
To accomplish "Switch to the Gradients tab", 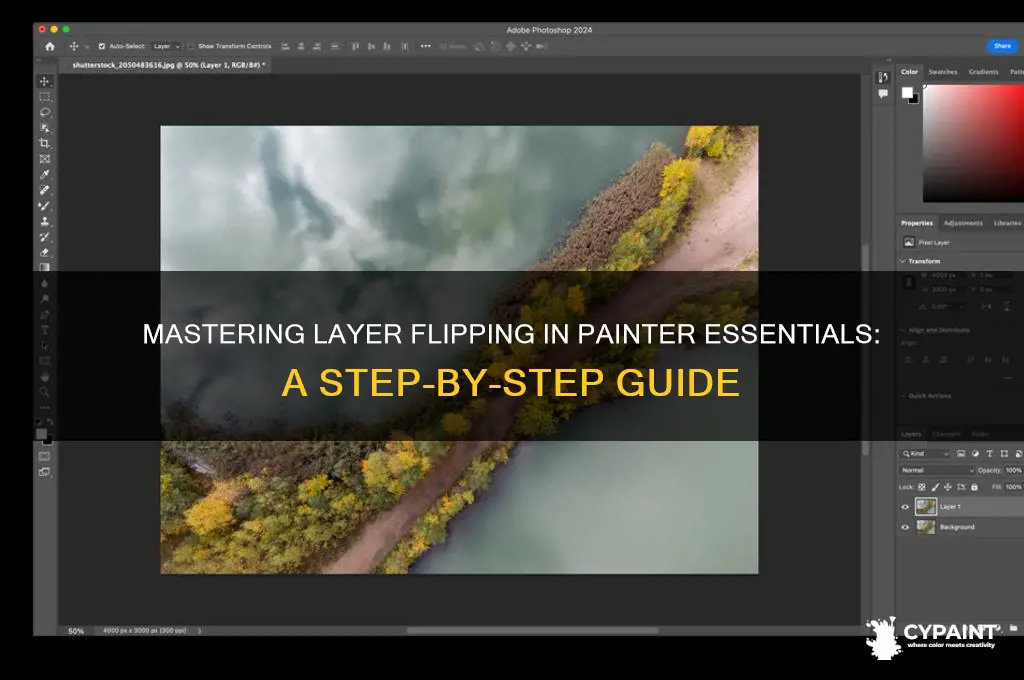I will point(983,72).
